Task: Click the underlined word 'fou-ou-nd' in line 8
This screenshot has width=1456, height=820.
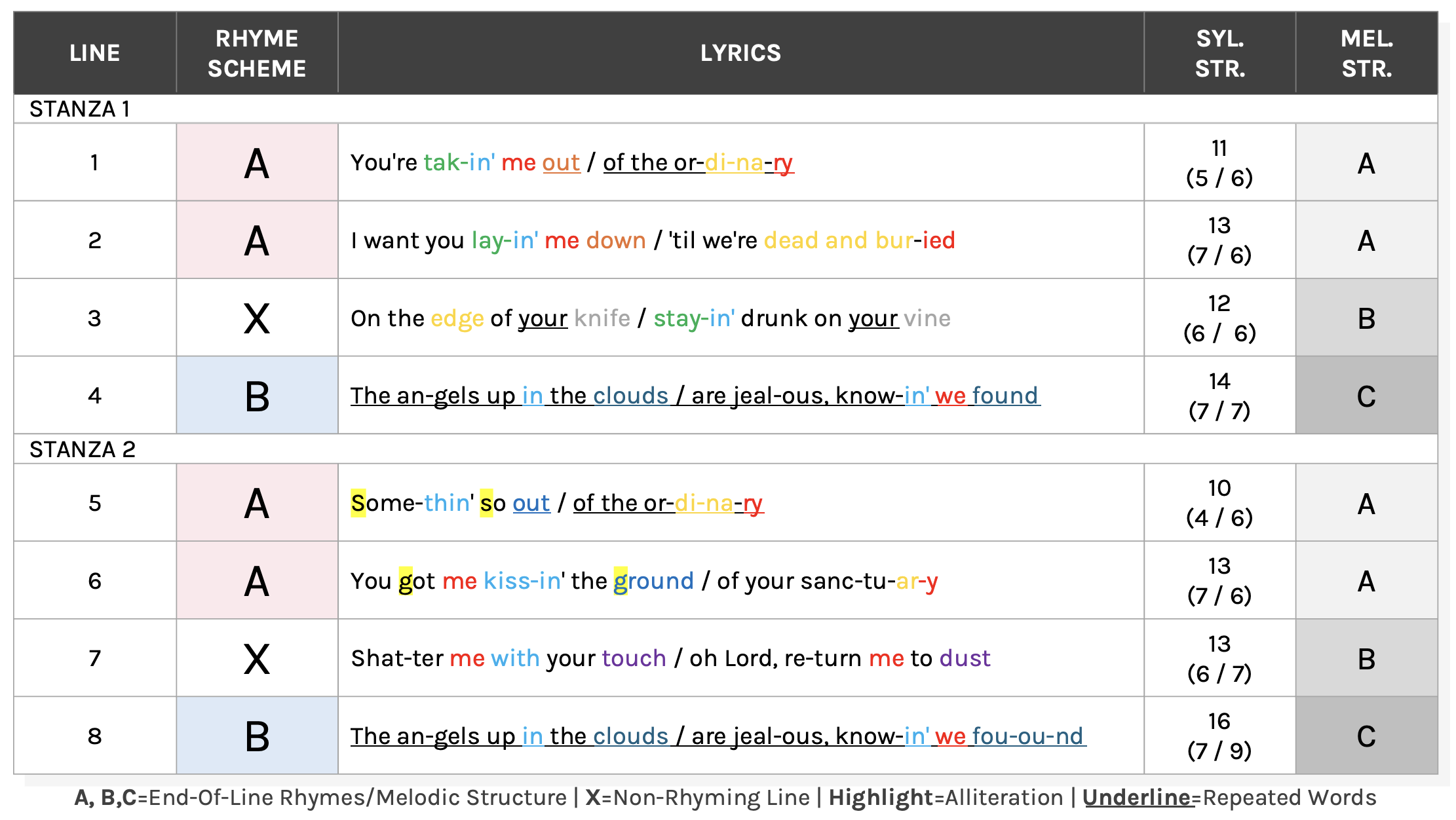Action: [x=1028, y=736]
